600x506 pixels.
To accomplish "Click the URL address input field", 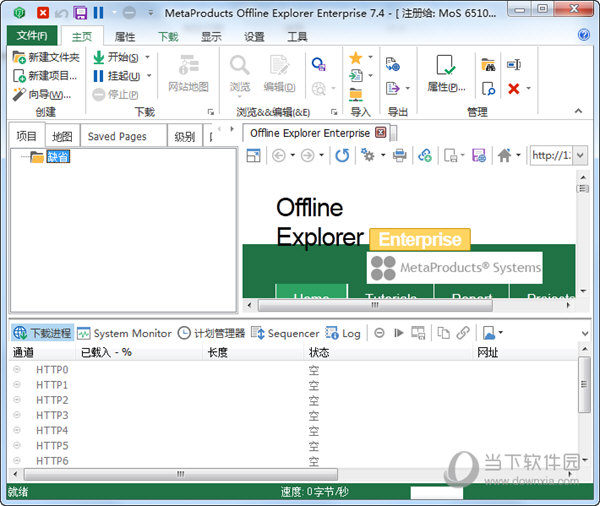I will click(x=551, y=155).
